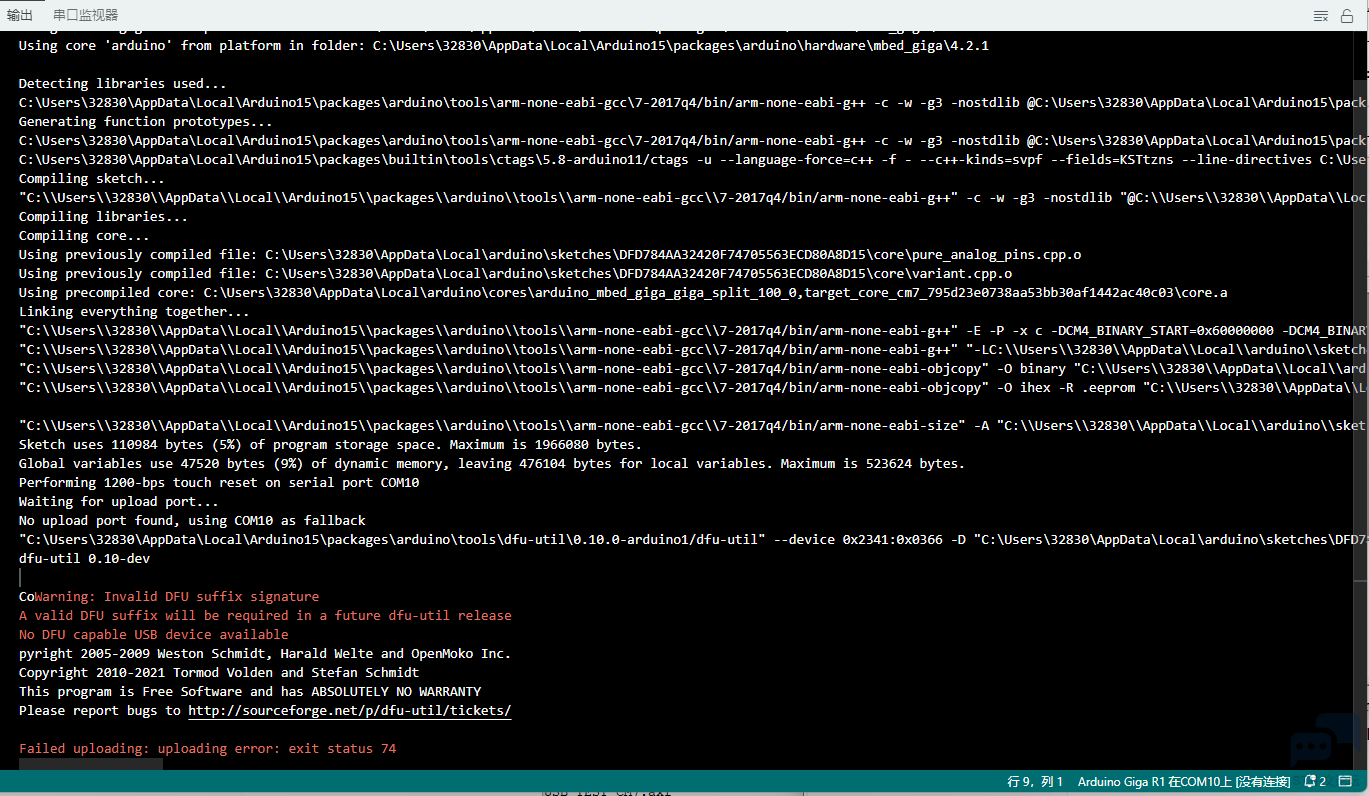This screenshot has height=796, width=1369.
Task: Click the 'Invalid DFU suffix signature' warning
Action: click(x=177, y=597)
